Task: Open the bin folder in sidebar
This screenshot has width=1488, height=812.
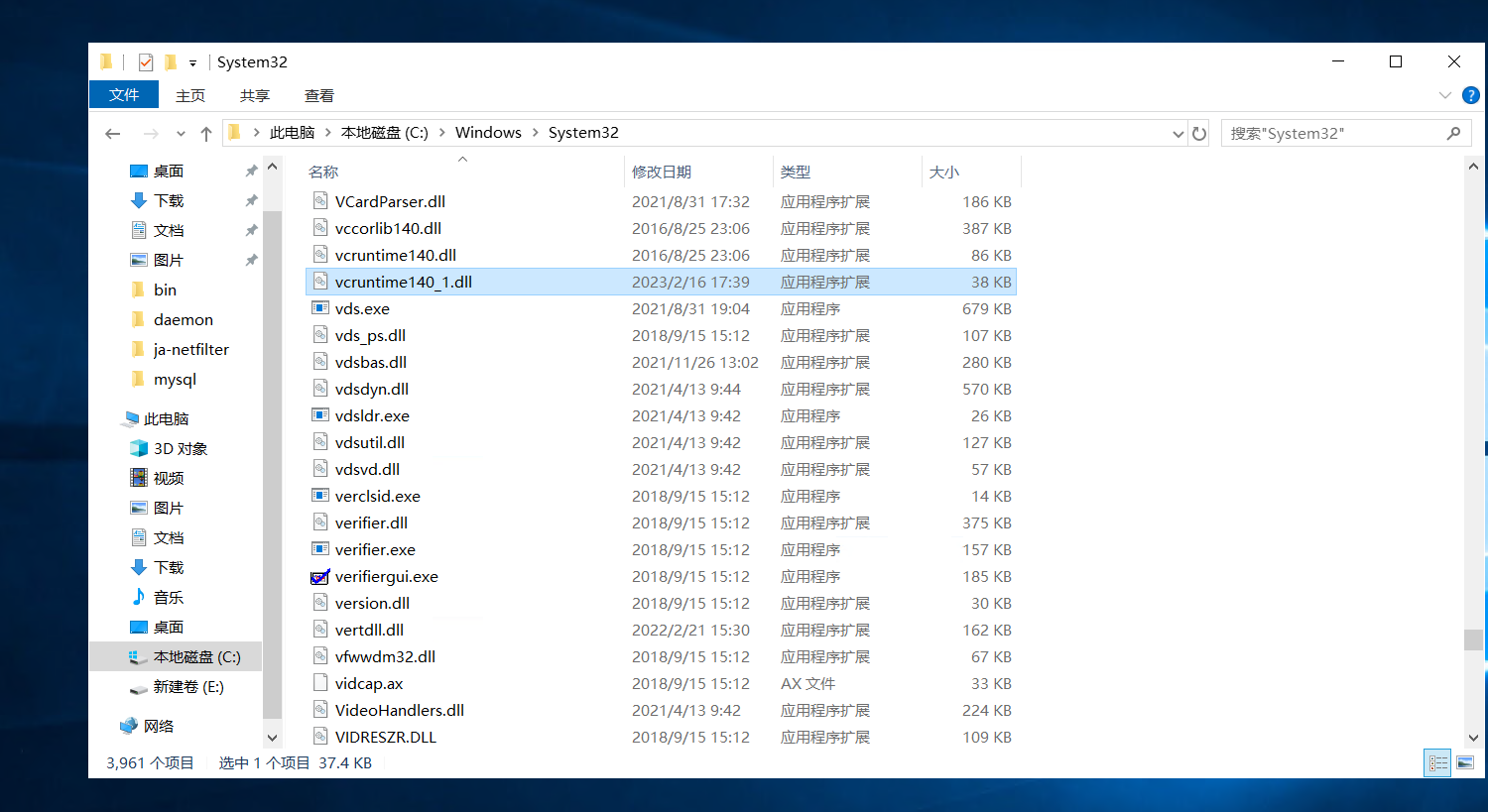Action: coord(165,290)
